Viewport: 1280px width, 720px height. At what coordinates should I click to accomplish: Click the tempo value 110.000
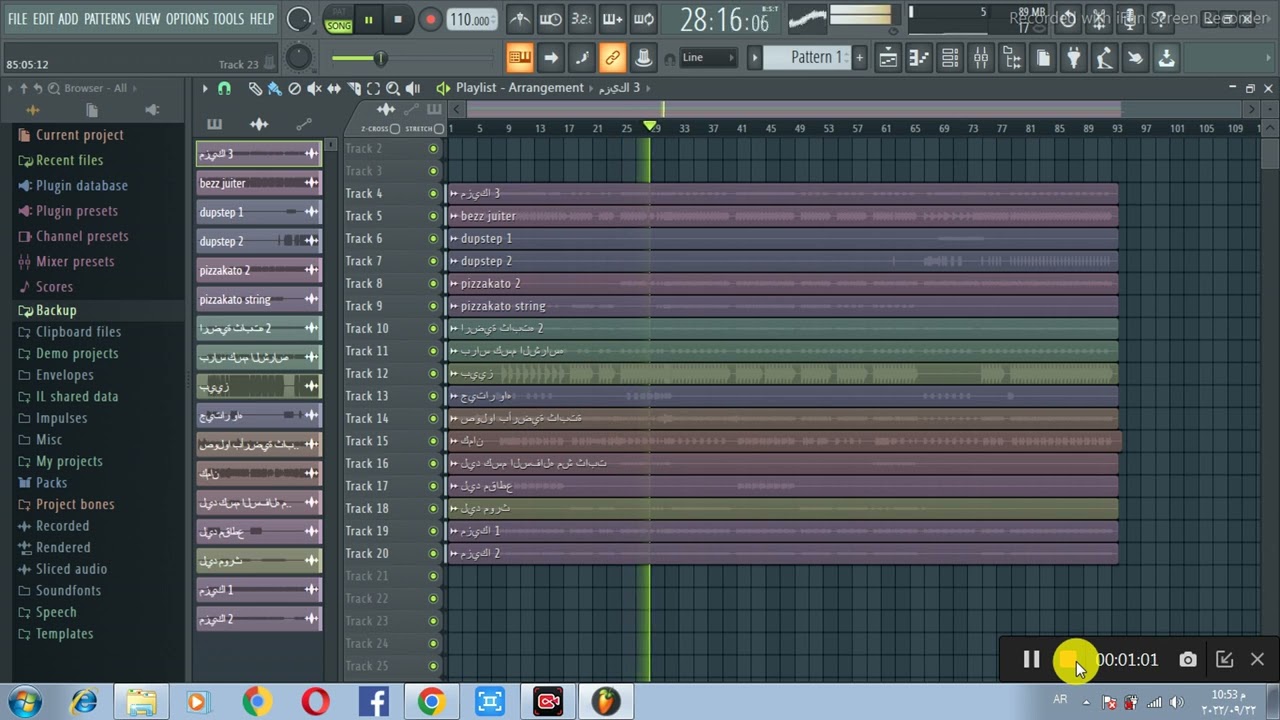click(470, 20)
